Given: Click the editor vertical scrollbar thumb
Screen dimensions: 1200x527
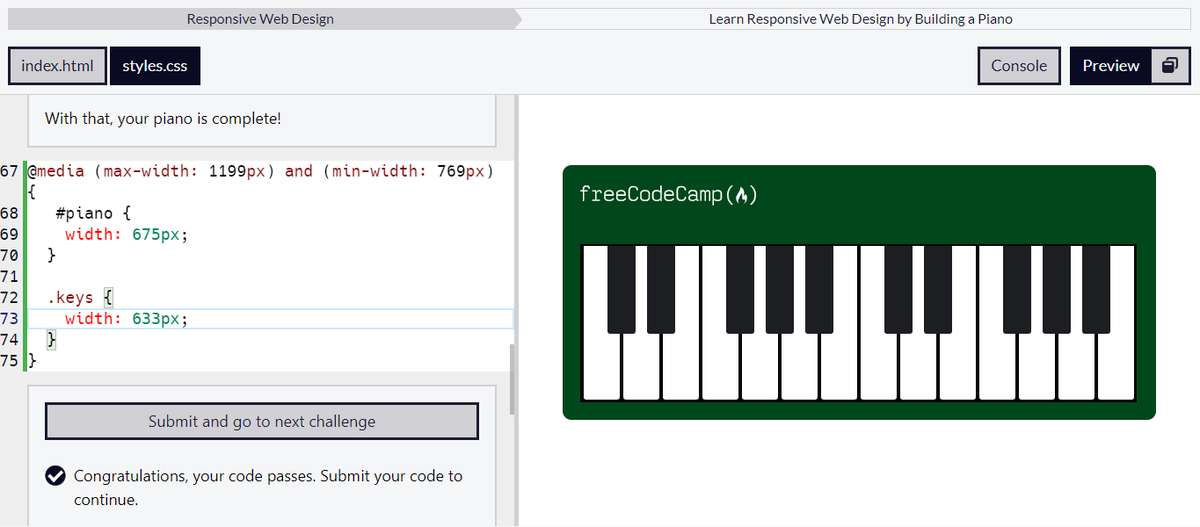Looking at the screenshot, I should 514,379.
